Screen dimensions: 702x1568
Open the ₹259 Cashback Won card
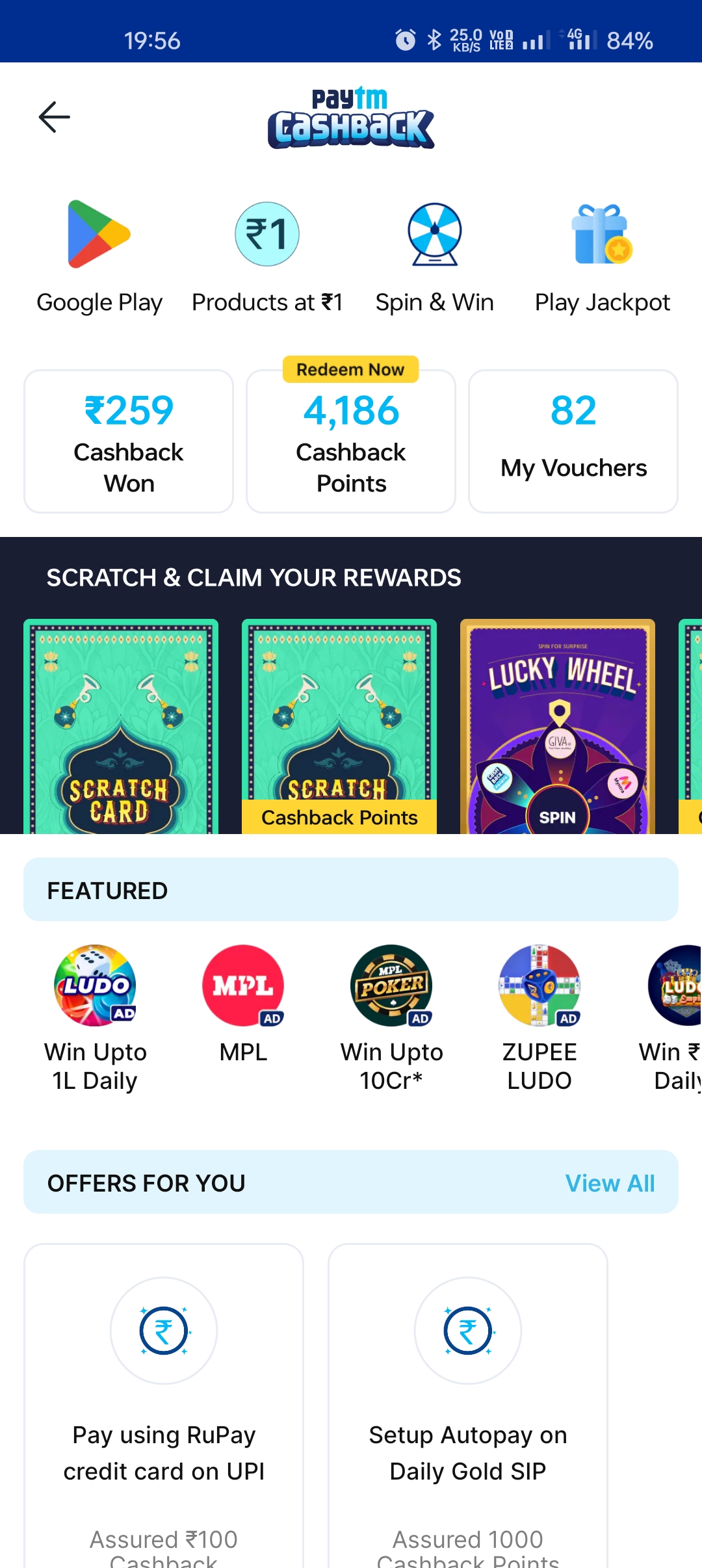(x=129, y=441)
